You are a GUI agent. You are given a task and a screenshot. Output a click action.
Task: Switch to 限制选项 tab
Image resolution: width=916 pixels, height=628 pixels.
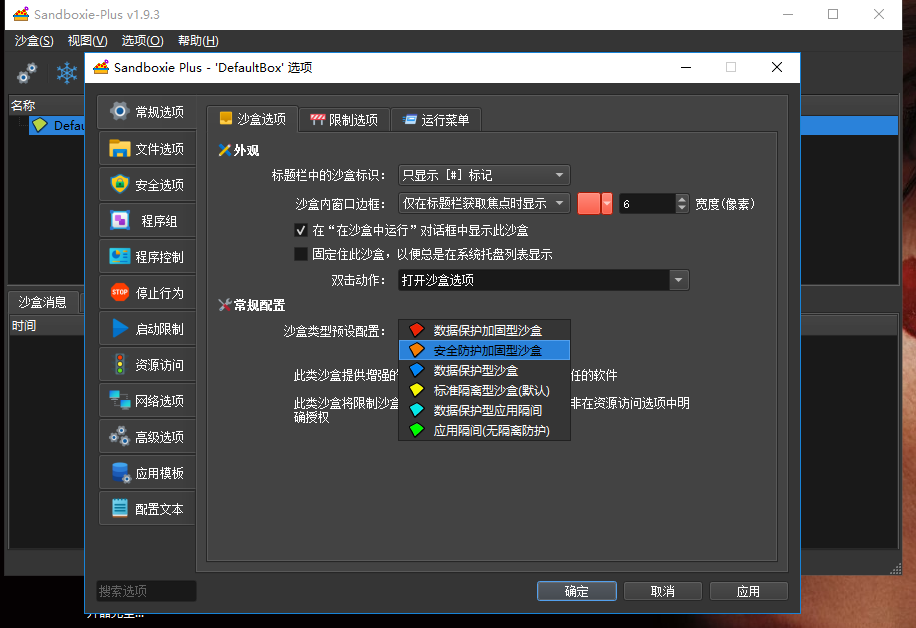click(x=344, y=120)
